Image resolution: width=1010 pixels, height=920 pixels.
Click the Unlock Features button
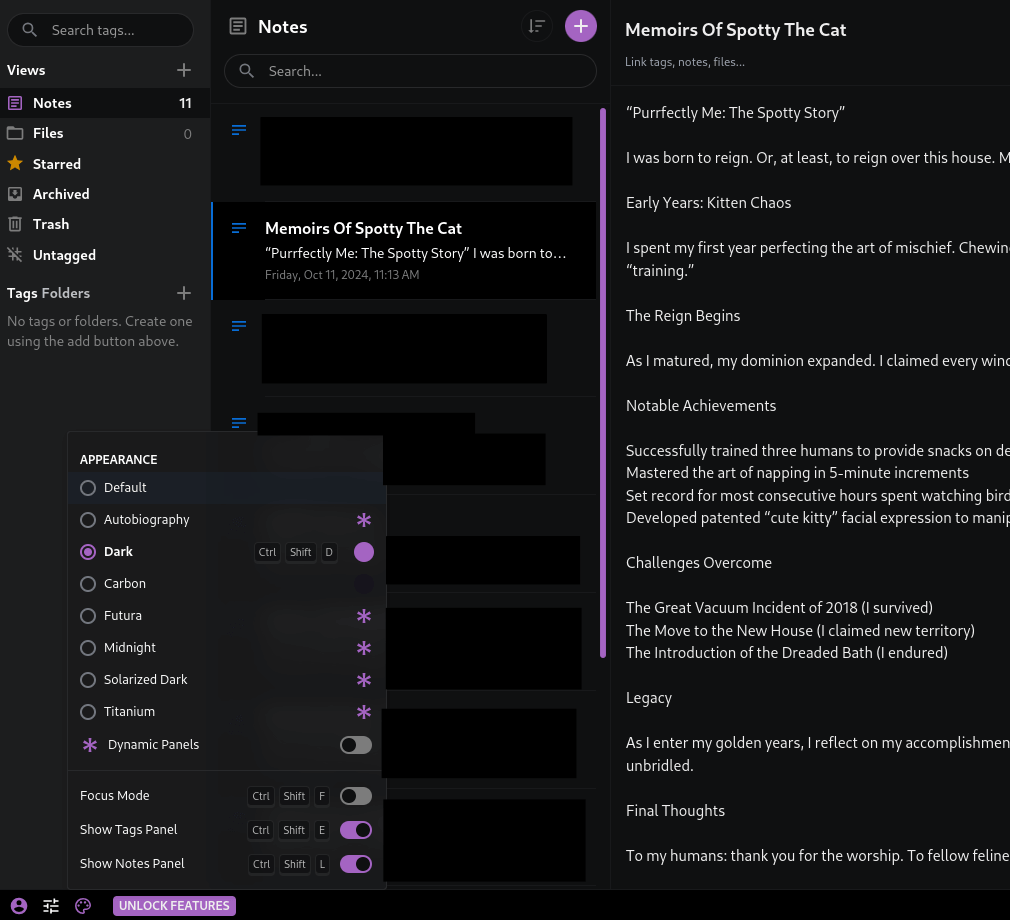[x=174, y=906]
